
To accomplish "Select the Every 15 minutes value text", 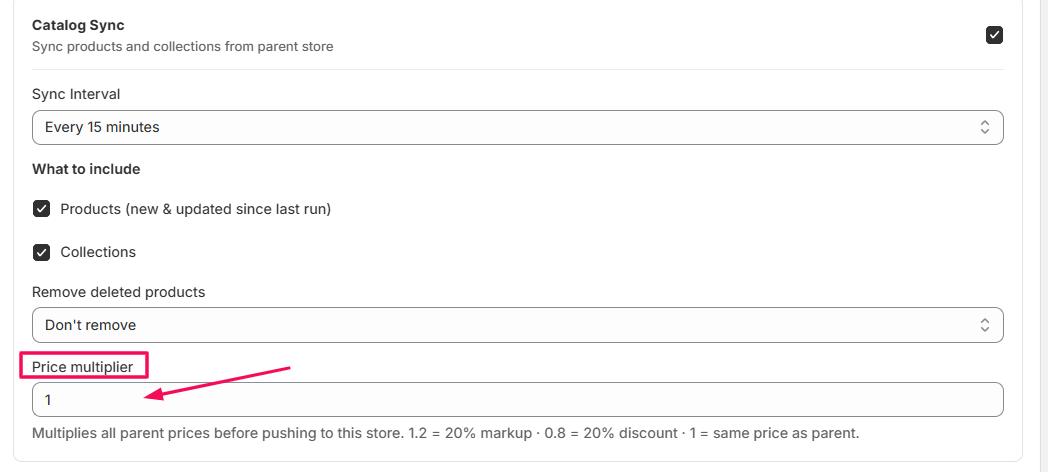I will [102, 127].
